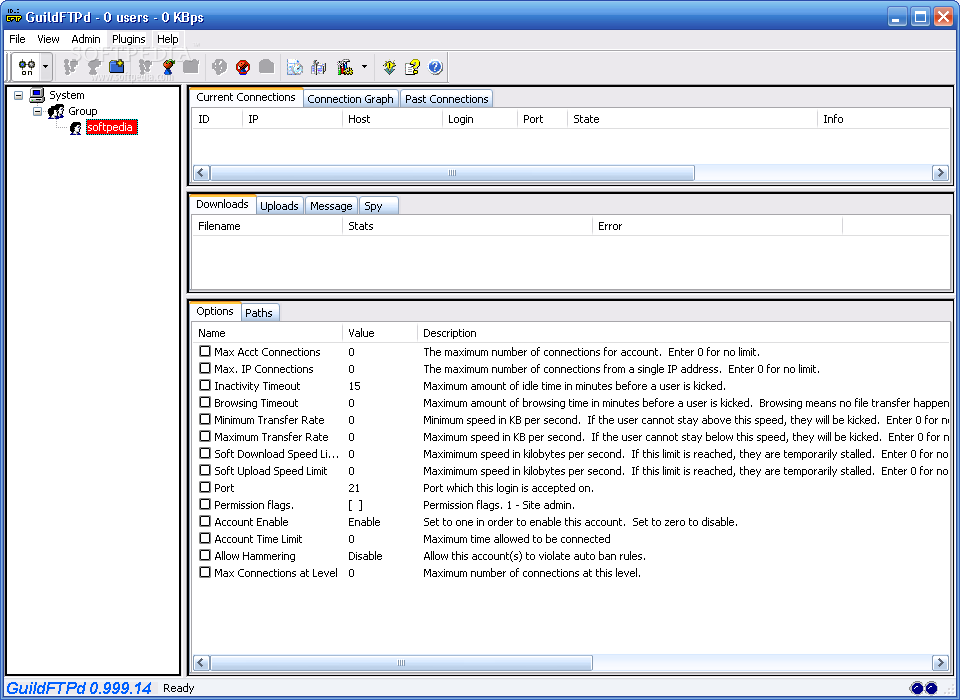This screenshot has height=700, width=960.
Task: Click the user icon beside softpedia
Action: [75, 127]
